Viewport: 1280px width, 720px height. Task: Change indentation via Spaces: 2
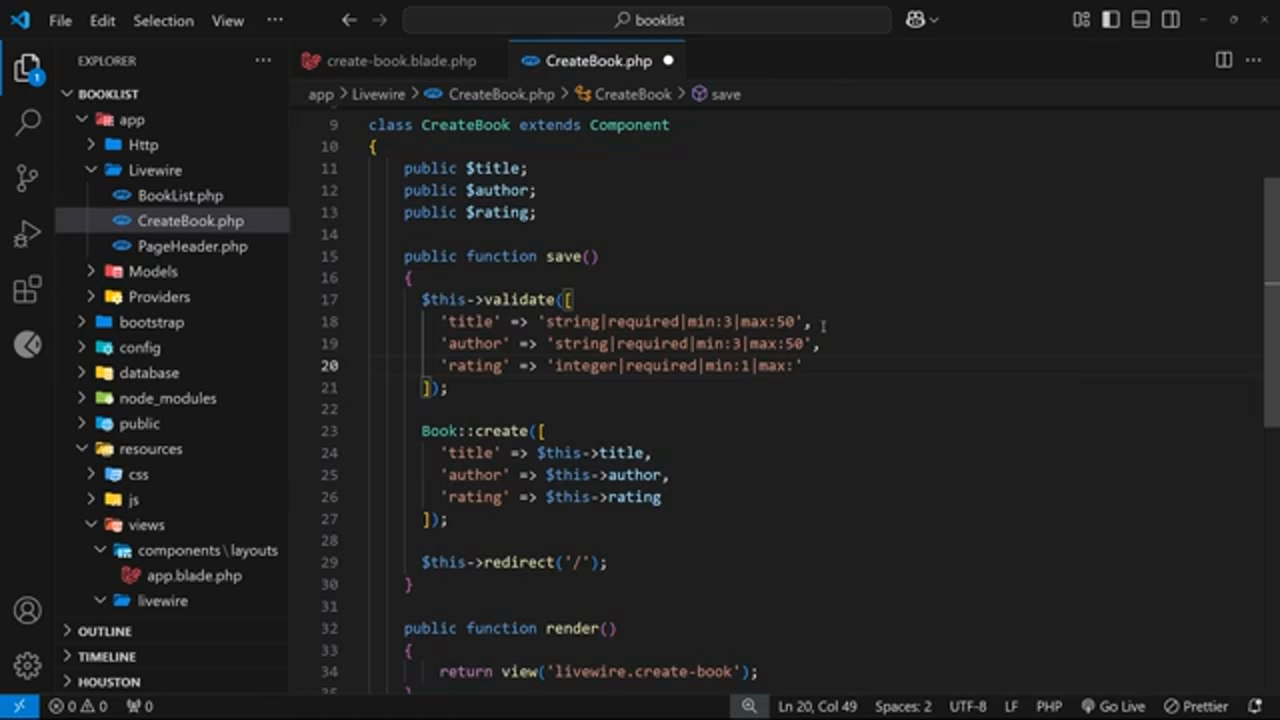click(903, 706)
